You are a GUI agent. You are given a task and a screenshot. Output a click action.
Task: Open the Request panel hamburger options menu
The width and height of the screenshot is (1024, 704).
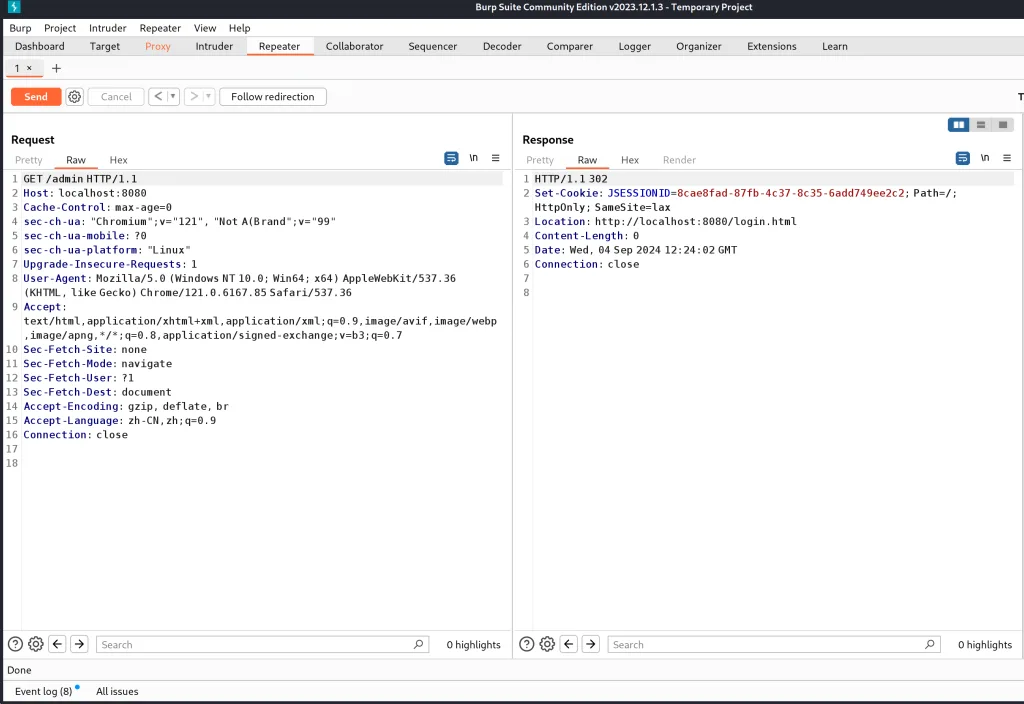(496, 158)
